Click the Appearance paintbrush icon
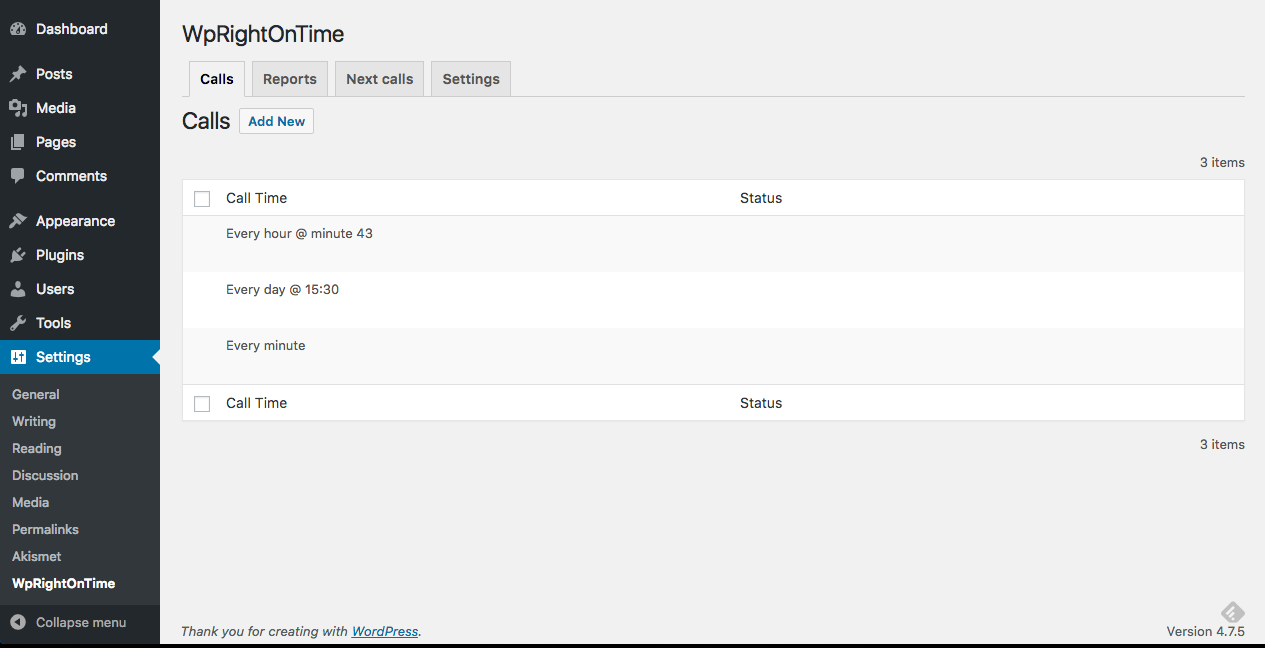The image size is (1265, 648). coord(18,221)
